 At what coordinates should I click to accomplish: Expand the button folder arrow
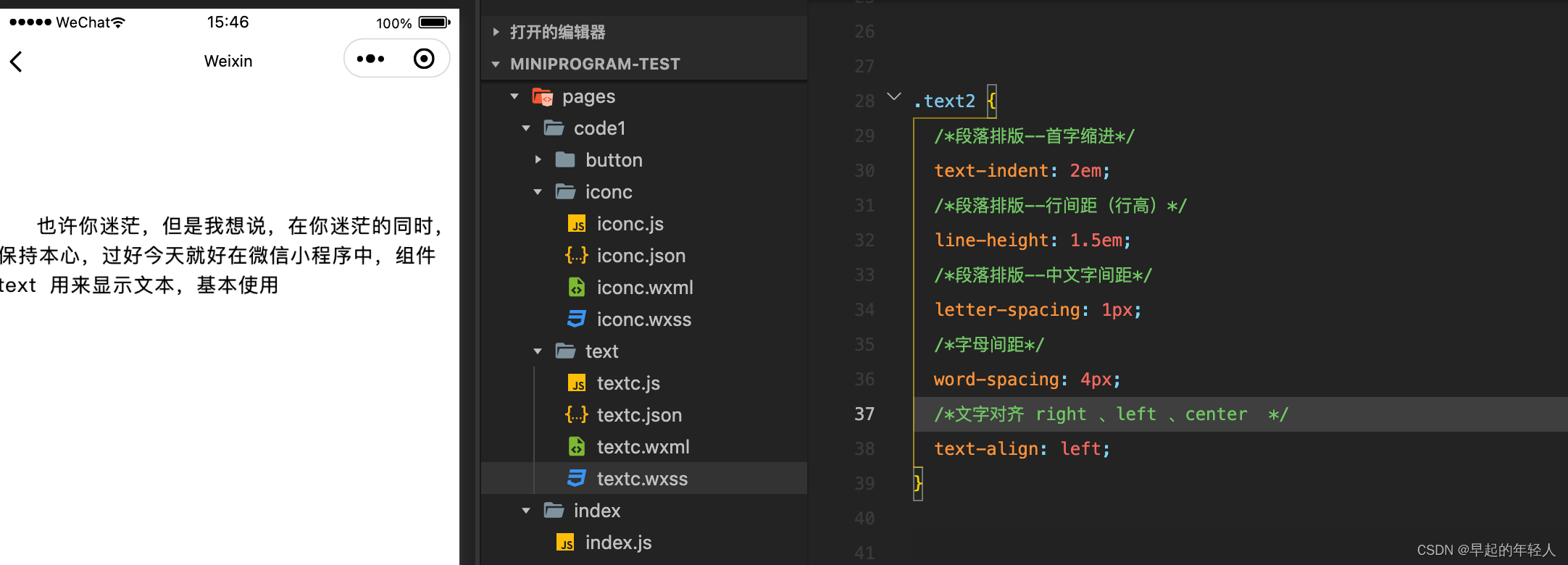pyautogui.click(x=538, y=160)
